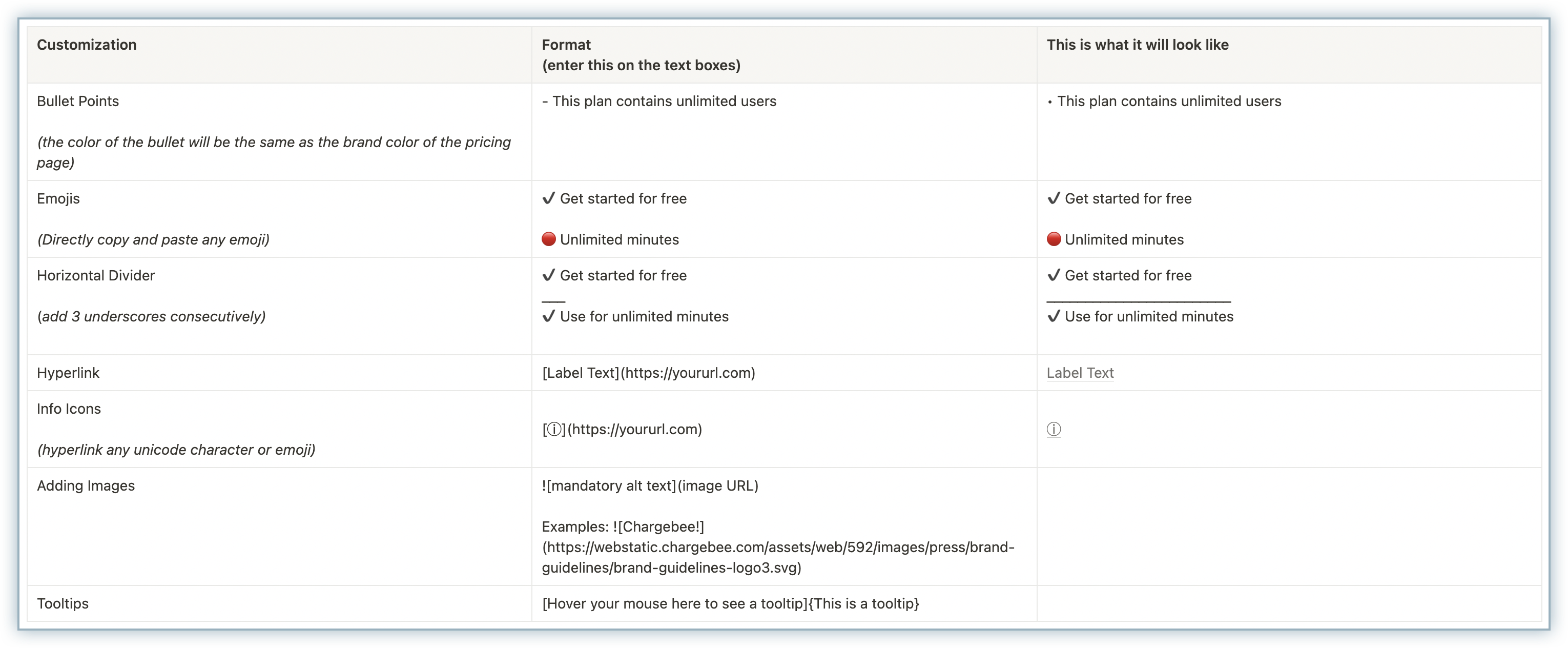
Task: Click the info icon in preview column
Action: (x=1054, y=430)
